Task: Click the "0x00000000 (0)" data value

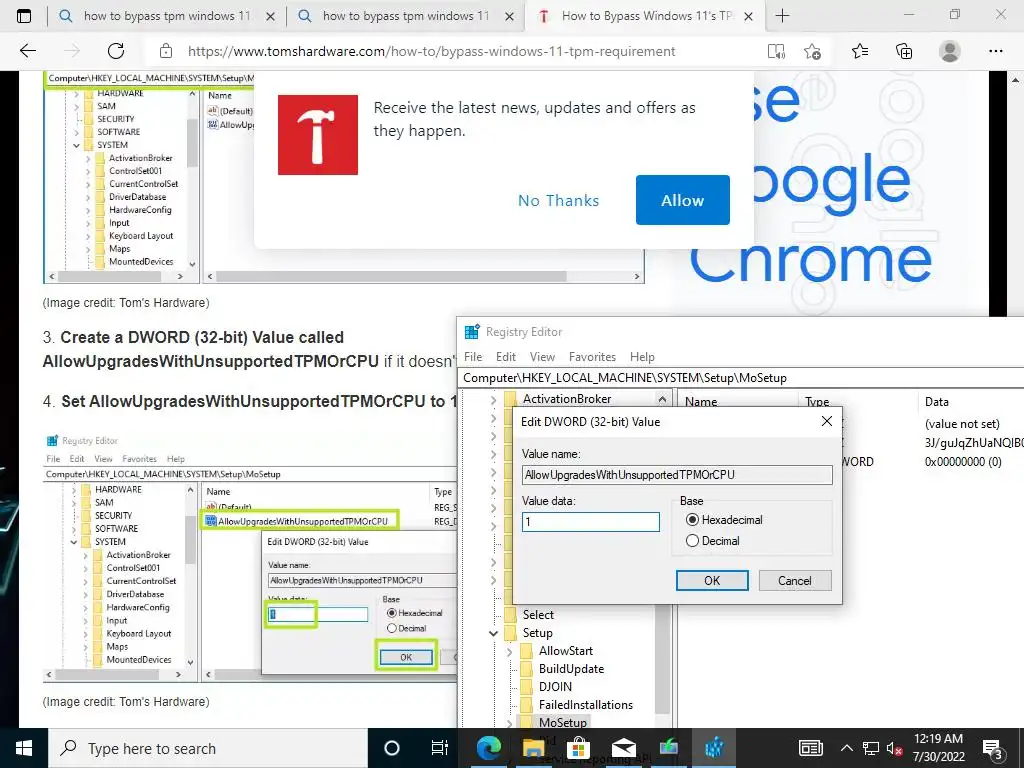Action: 963,462
